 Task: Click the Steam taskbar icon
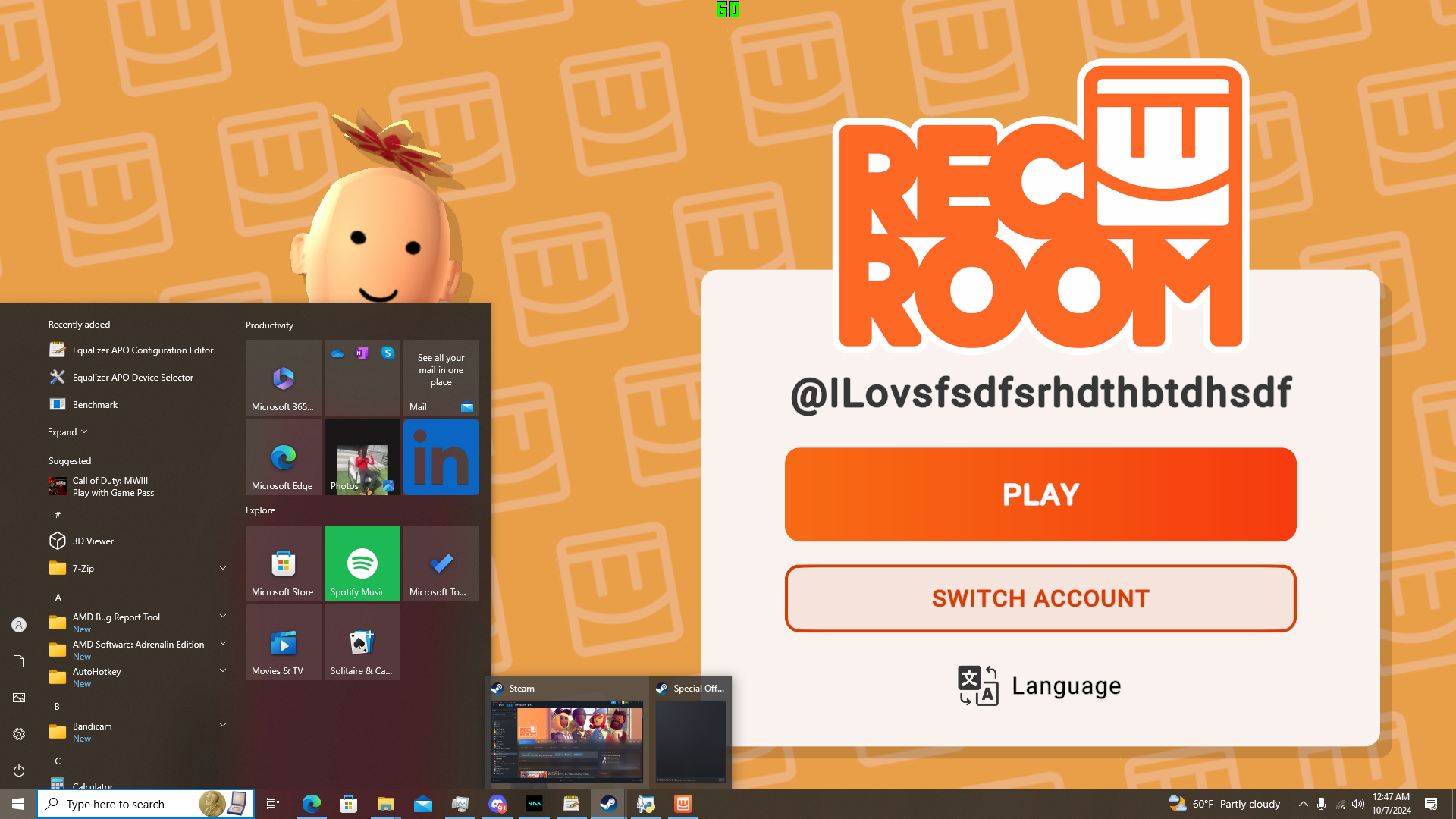tap(608, 804)
